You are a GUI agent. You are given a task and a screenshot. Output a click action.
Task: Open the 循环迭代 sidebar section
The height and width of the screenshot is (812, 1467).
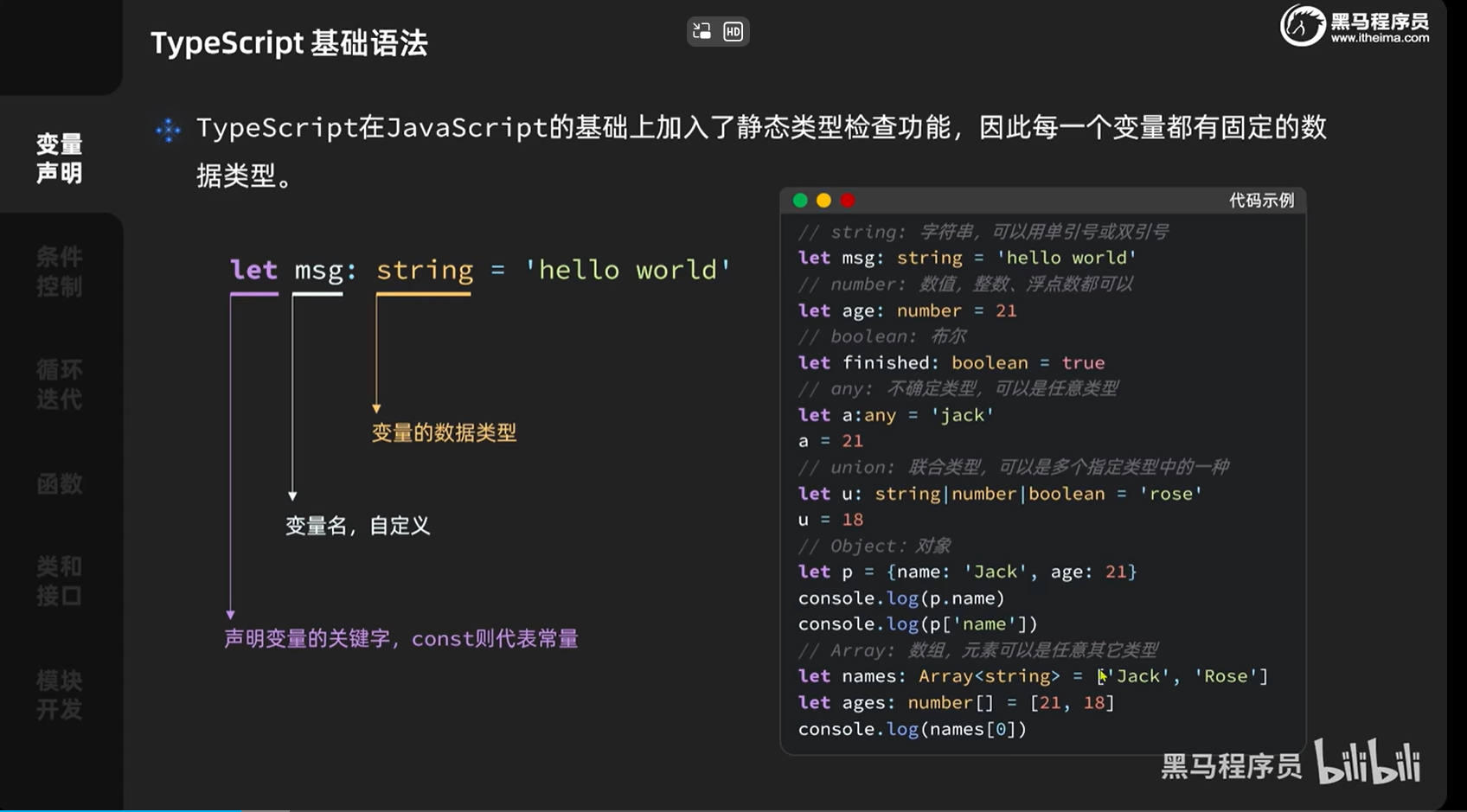coord(60,385)
